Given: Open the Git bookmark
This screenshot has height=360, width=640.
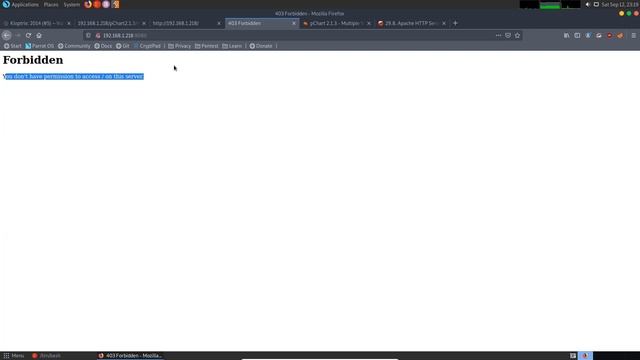Looking at the screenshot, I should click(x=122, y=46).
